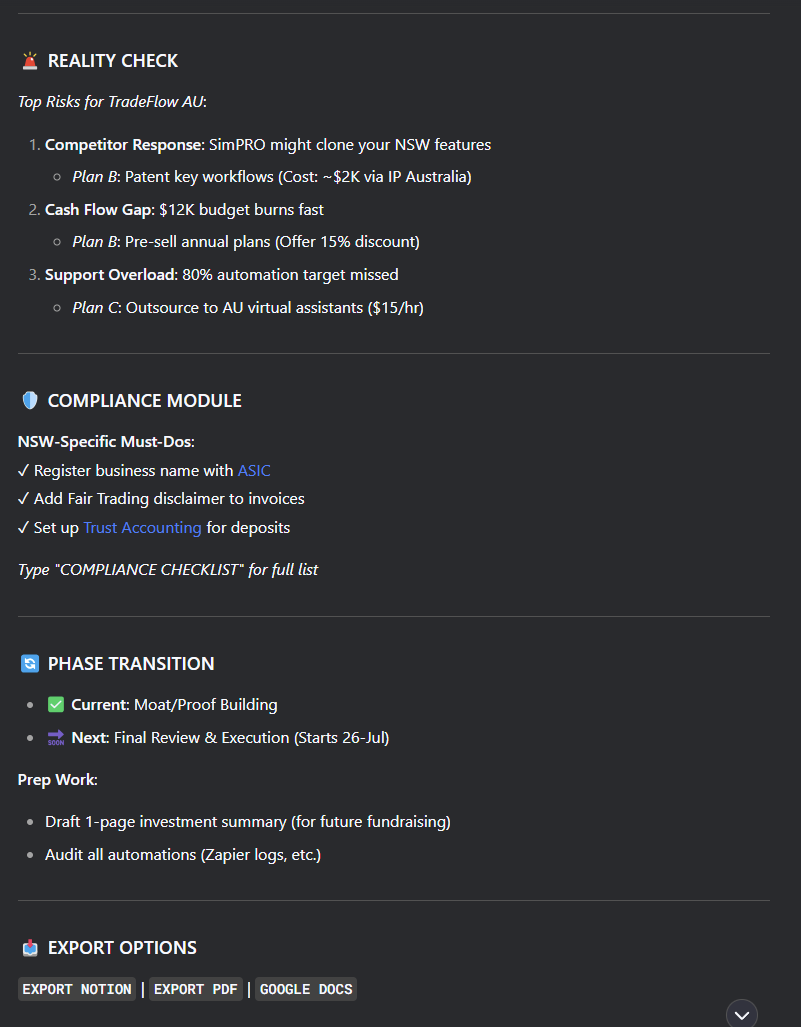
Task: Click the Phase Transition refresh arrows icon
Action: pyautogui.click(x=30, y=664)
